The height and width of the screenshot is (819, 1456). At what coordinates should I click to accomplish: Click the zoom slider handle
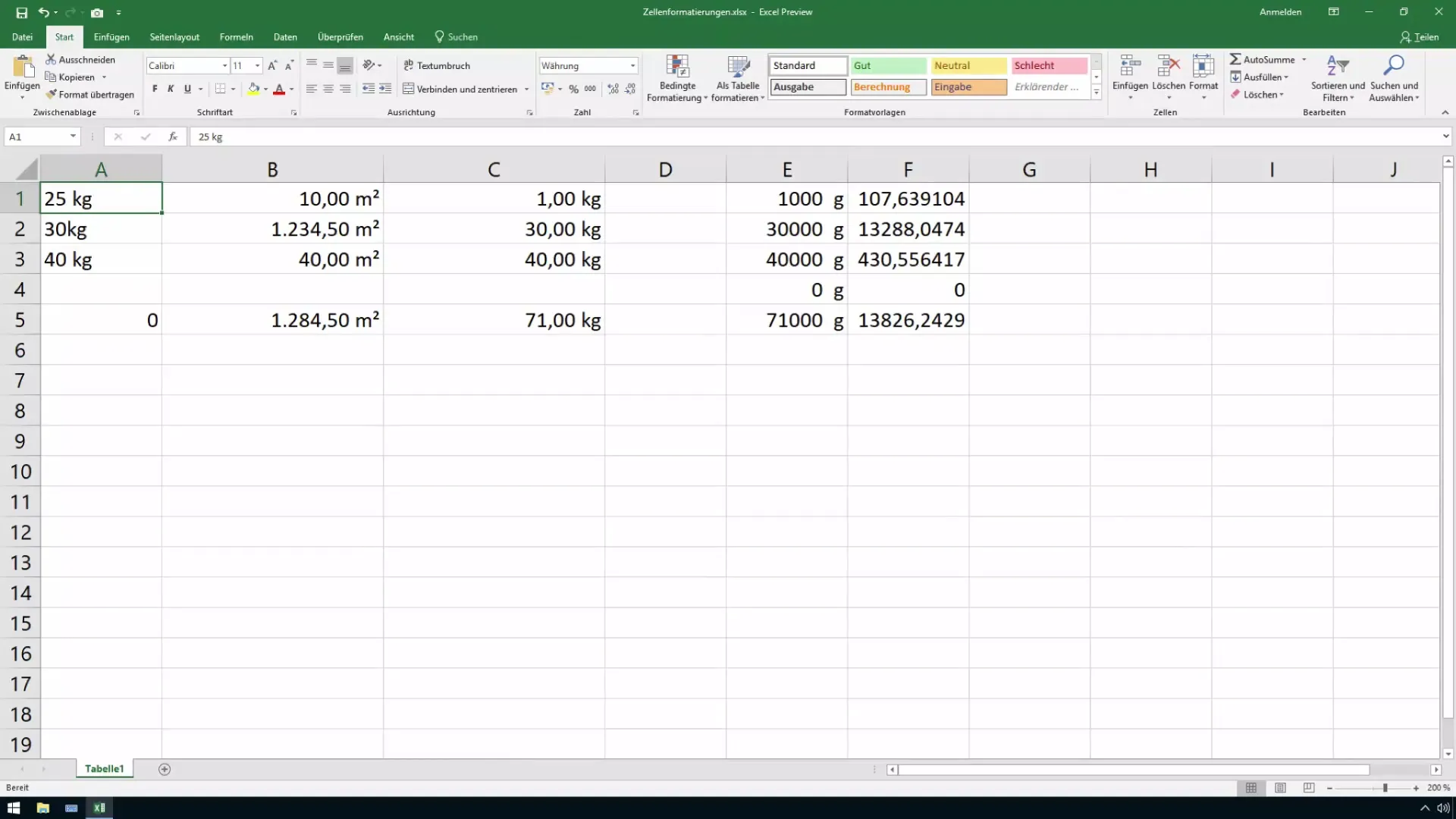[1385, 788]
